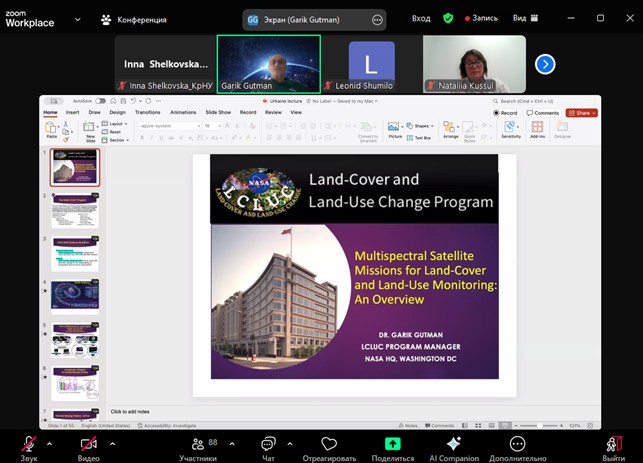This screenshot has width=643, height=463.
Task: Toggle the AutoSave switch in PowerPoint
Action: tap(100, 101)
